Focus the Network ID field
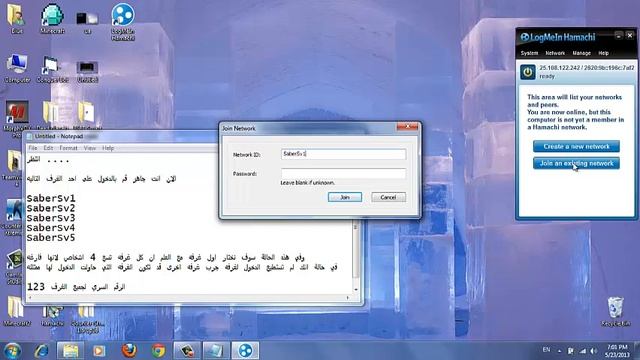 [343, 154]
